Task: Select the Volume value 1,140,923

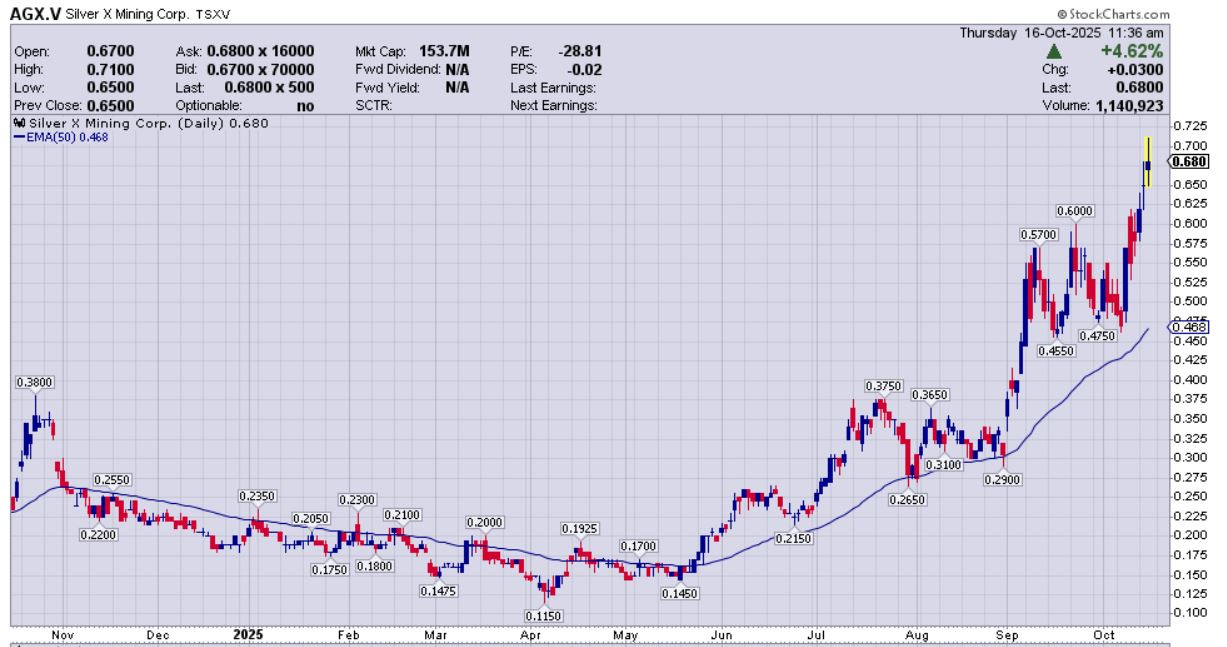Action: coord(1130,105)
